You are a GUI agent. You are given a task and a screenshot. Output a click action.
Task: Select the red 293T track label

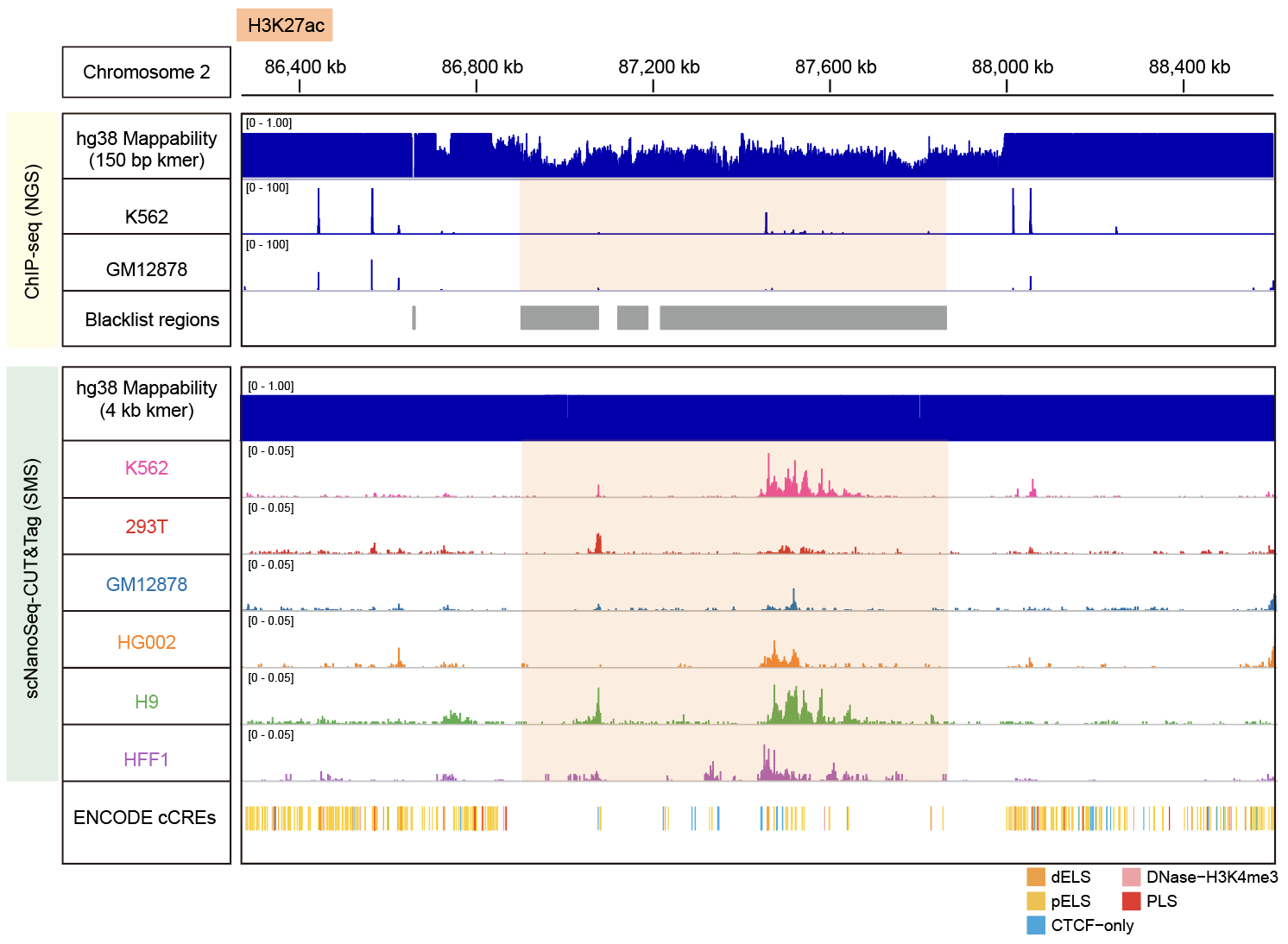(146, 526)
